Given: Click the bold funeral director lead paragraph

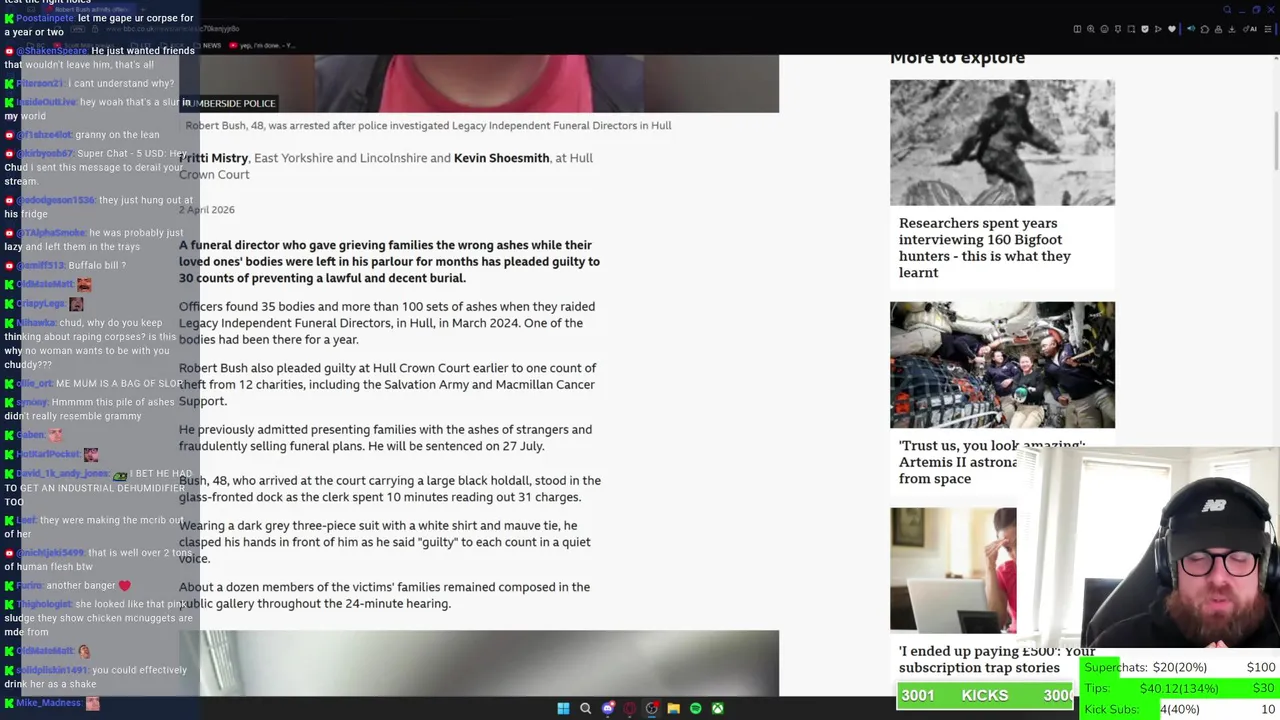Looking at the screenshot, I should (x=389, y=261).
